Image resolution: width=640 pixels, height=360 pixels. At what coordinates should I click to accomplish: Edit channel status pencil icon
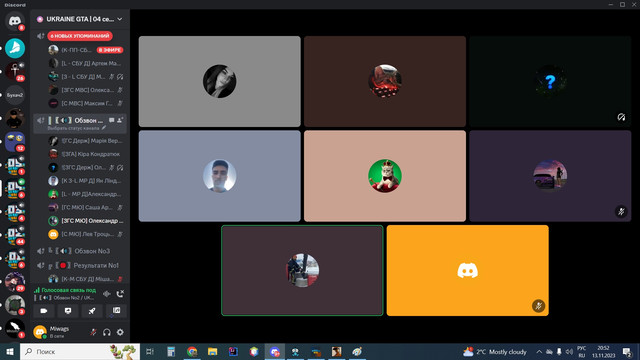click(x=104, y=128)
